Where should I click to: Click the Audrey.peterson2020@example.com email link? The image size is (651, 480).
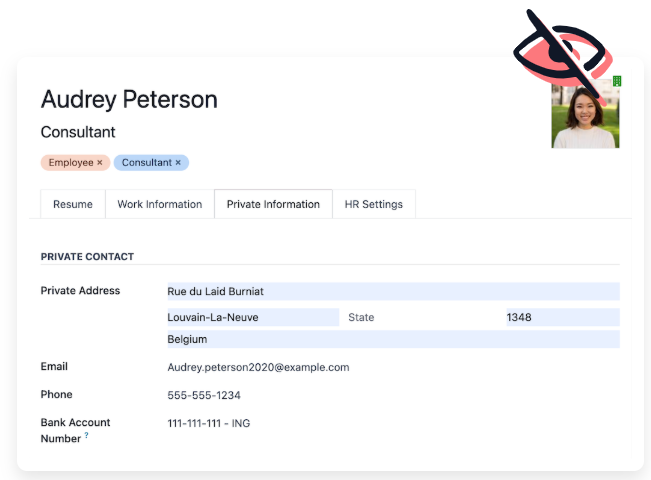[258, 367]
